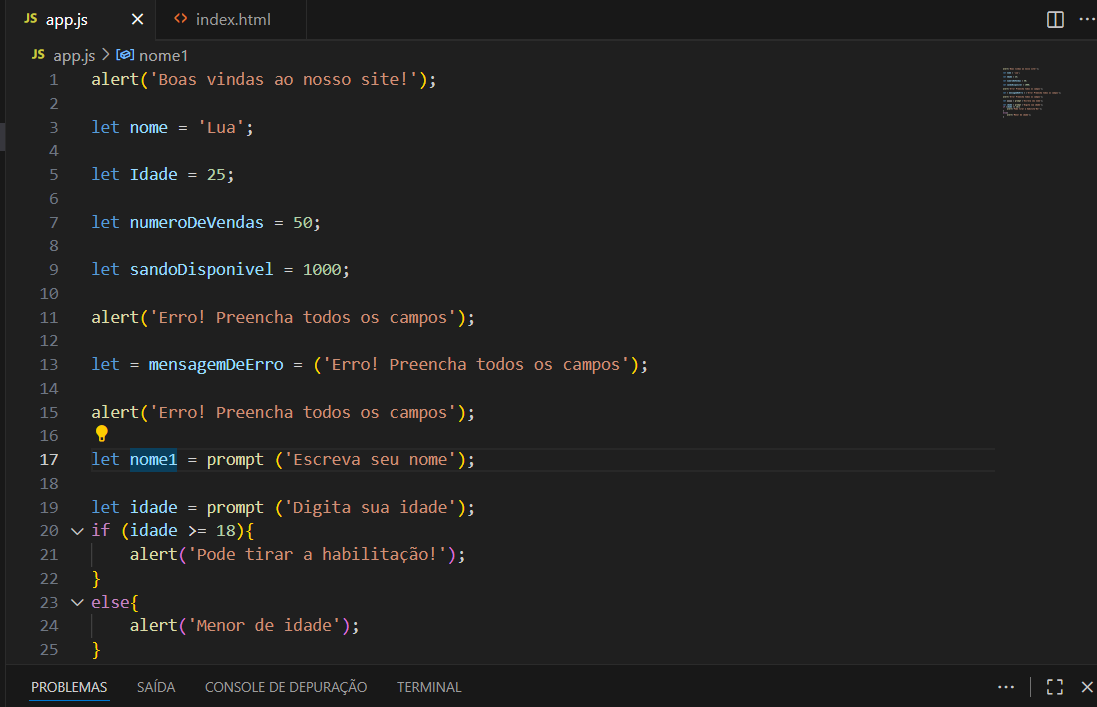Image resolution: width=1097 pixels, height=707 pixels.
Task: Open the panel's more options ellipsis
Action: coord(1006,687)
